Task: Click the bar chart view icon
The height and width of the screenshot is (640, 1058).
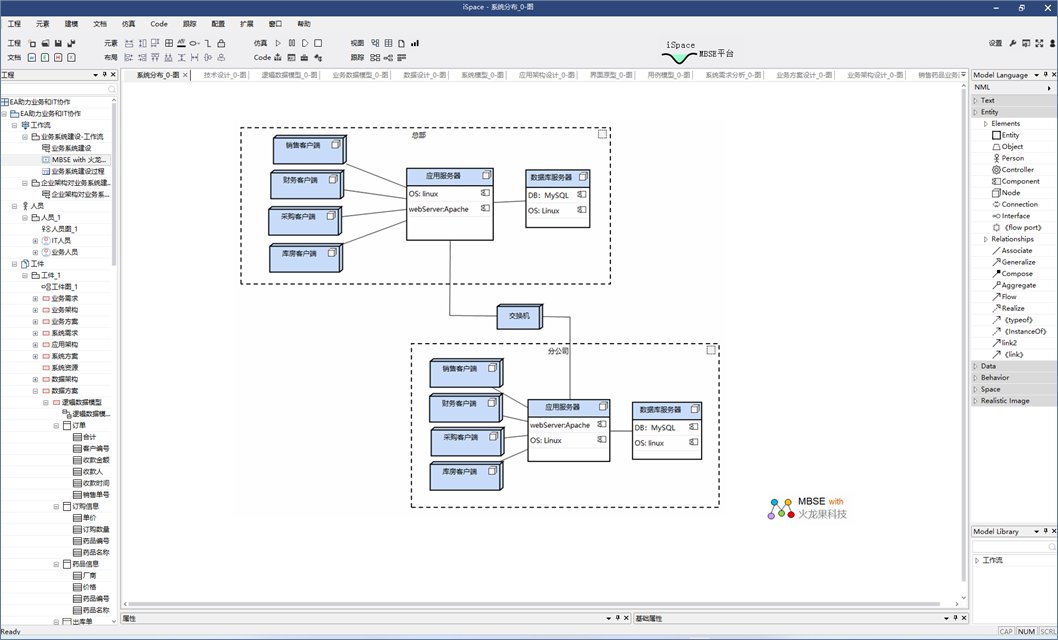Action: pos(415,44)
